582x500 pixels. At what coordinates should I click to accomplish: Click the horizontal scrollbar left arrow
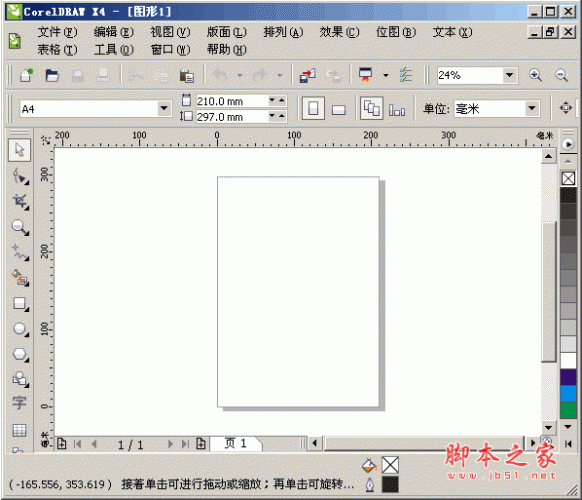click(x=315, y=443)
